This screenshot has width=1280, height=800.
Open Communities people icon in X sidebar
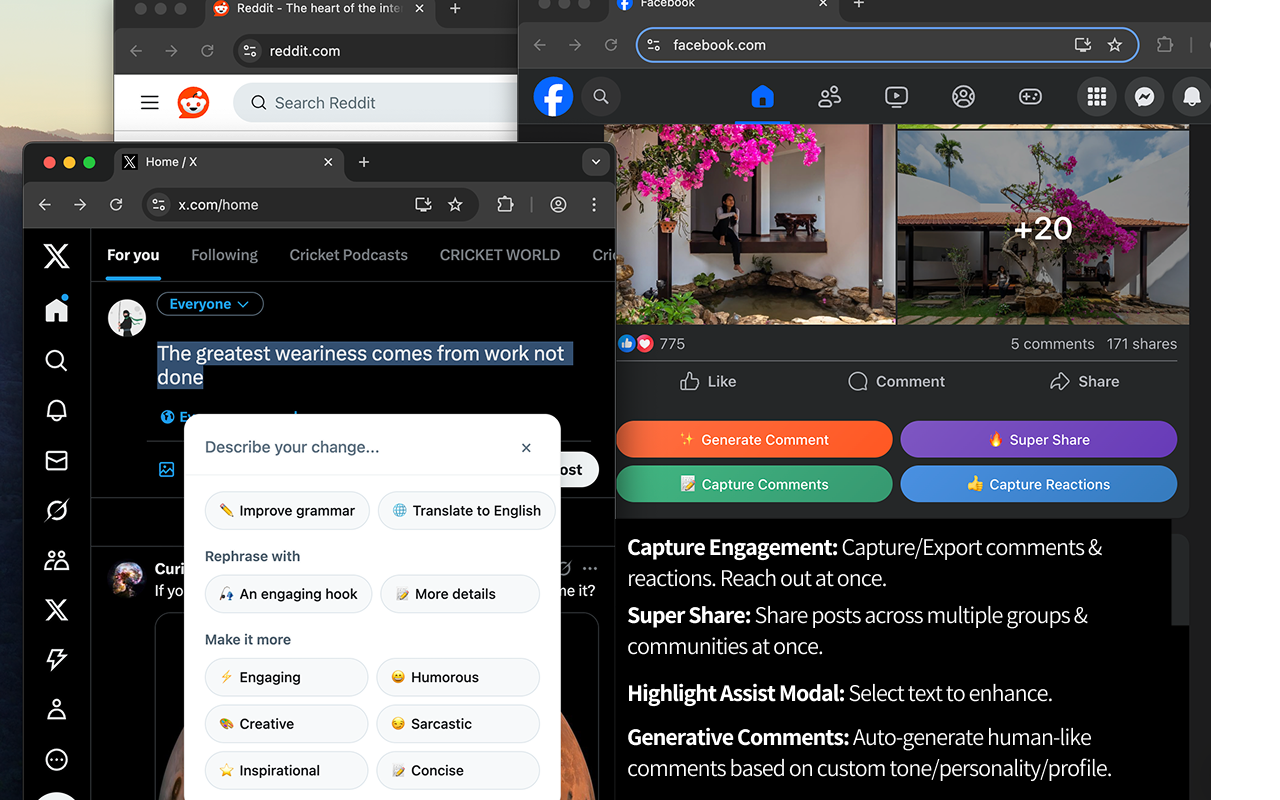click(57, 560)
